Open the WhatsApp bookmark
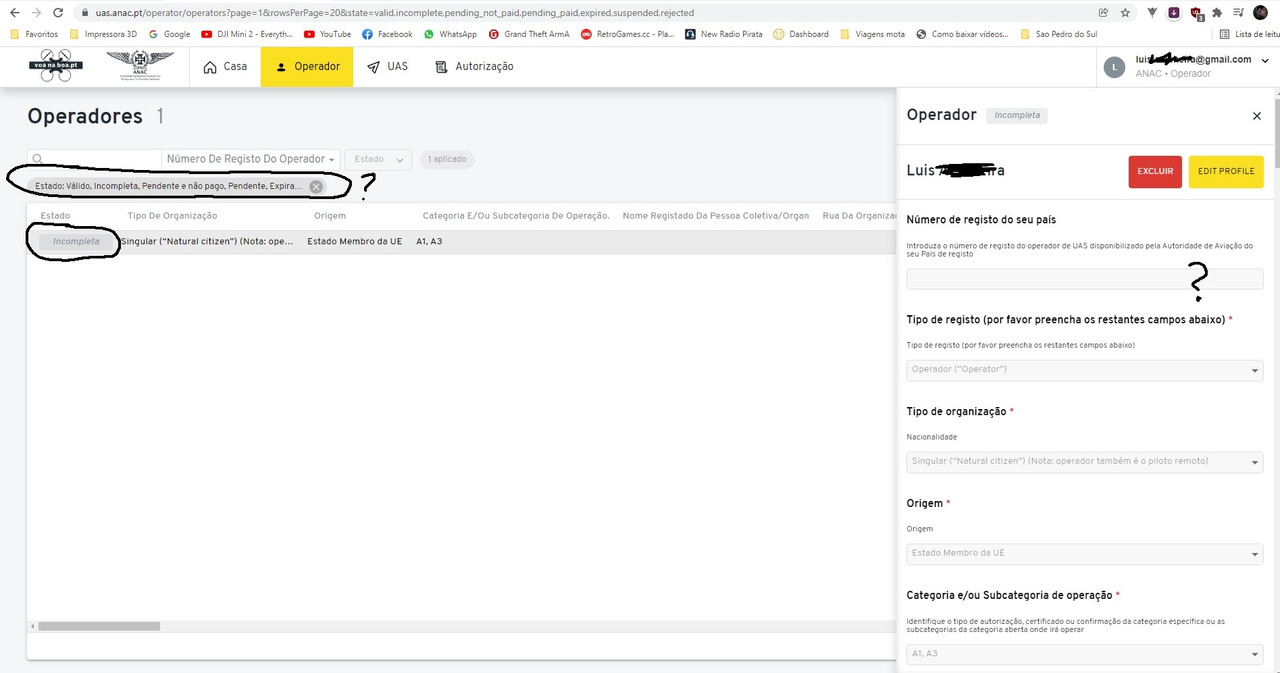The image size is (1280, 673). pyautogui.click(x=451, y=34)
